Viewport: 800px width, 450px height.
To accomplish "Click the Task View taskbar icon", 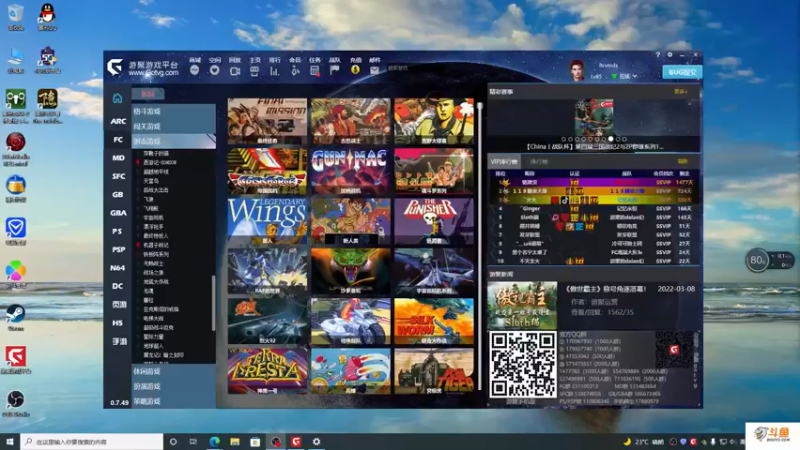I will click(193, 441).
